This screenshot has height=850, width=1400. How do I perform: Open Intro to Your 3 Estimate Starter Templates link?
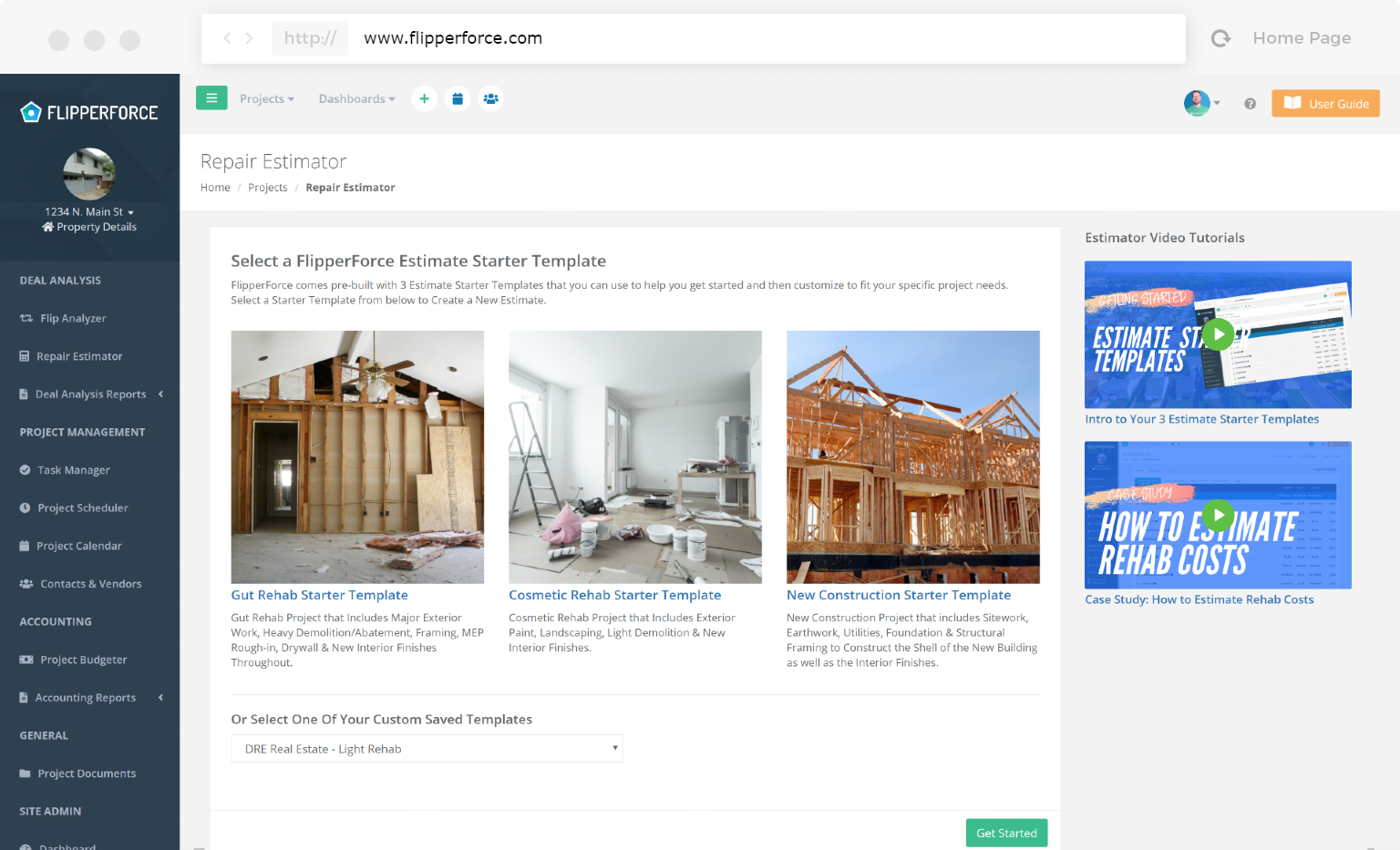coord(1201,419)
